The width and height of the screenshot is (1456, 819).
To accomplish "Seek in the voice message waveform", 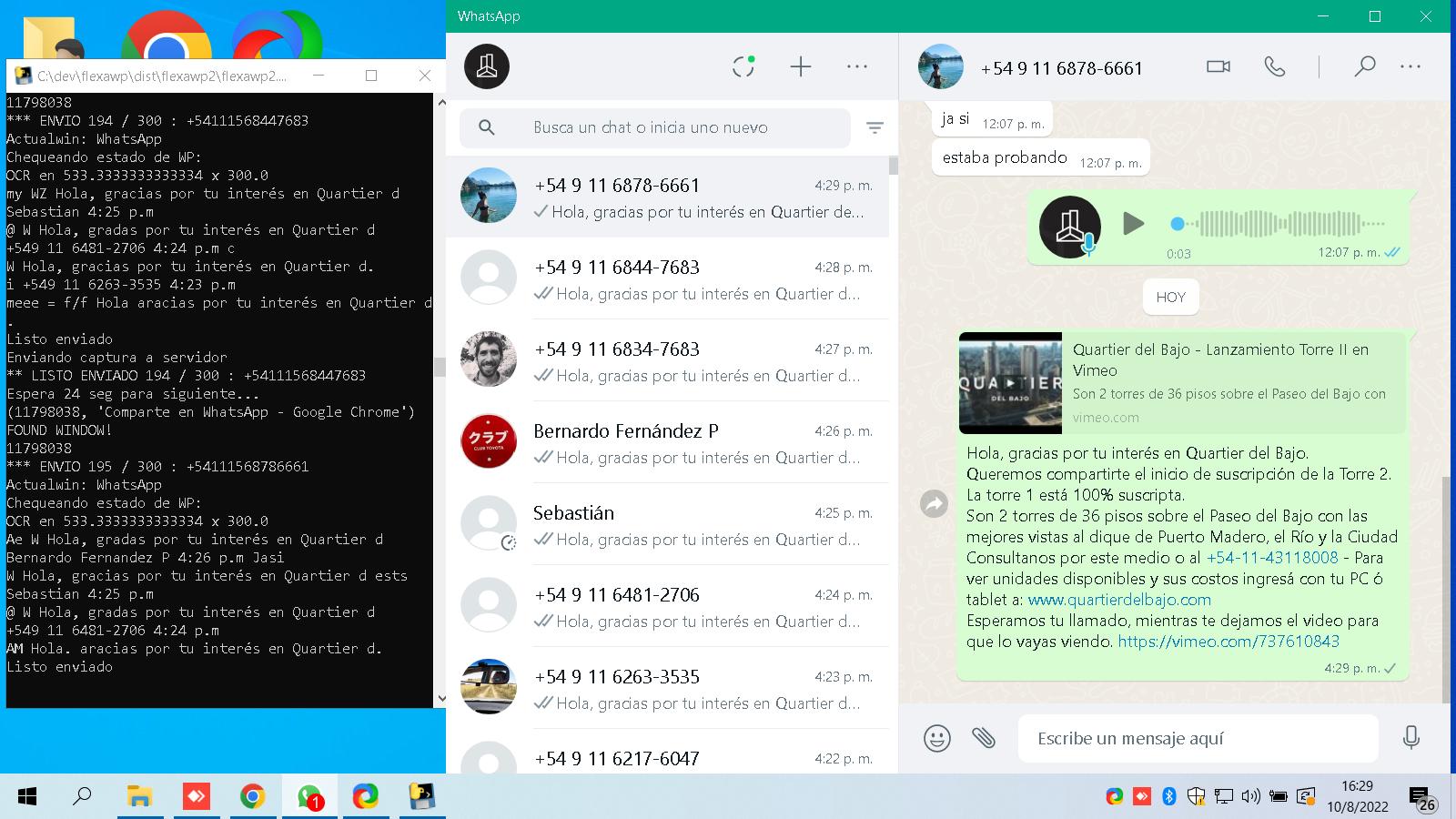I will point(1279,223).
